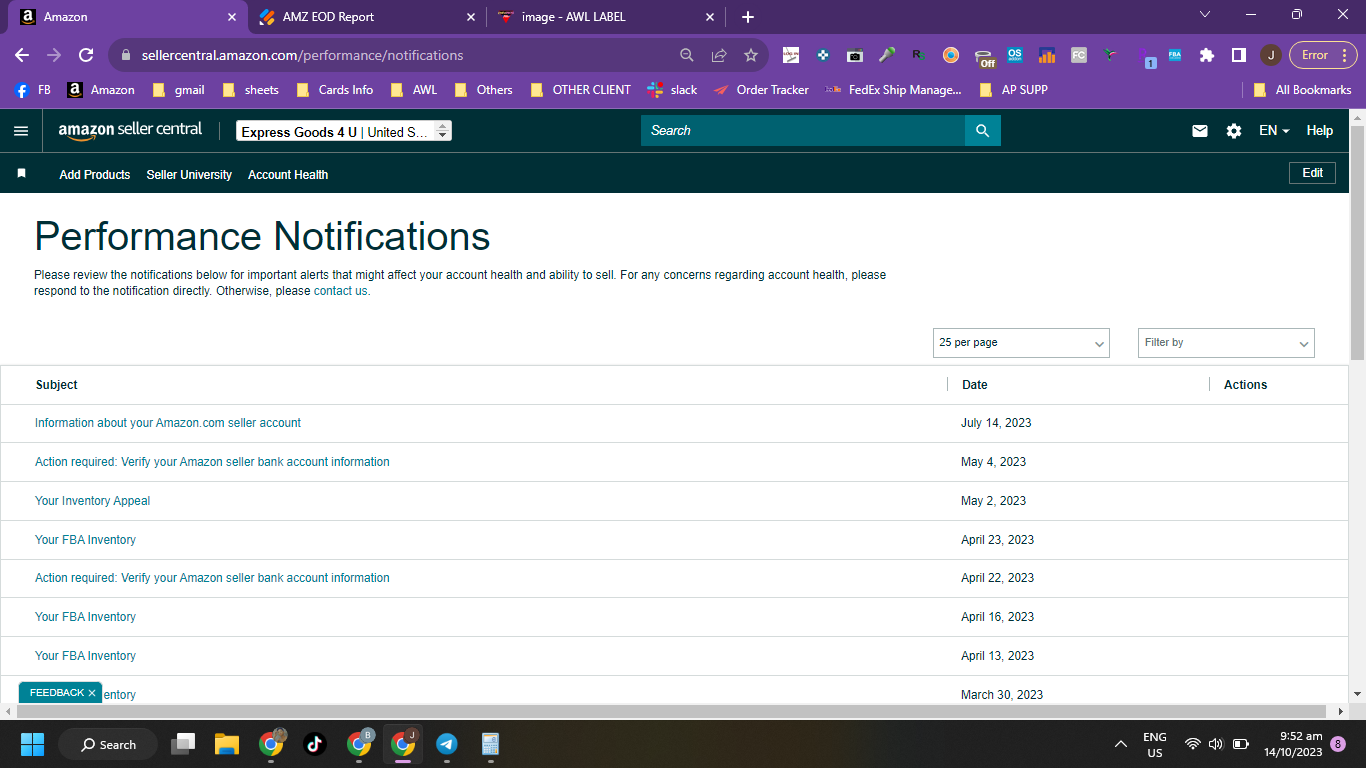
Task: Click the magnifier search button
Action: coord(982,131)
